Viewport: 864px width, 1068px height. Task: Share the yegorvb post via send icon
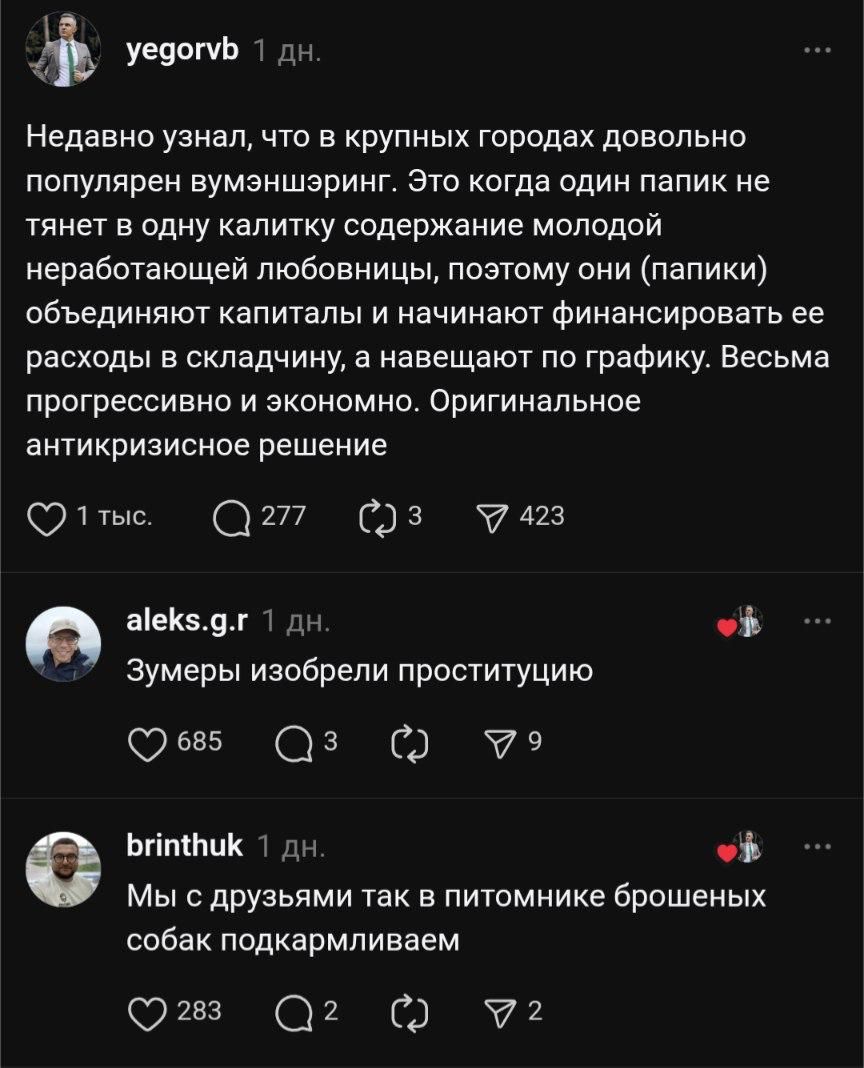(494, 517)
